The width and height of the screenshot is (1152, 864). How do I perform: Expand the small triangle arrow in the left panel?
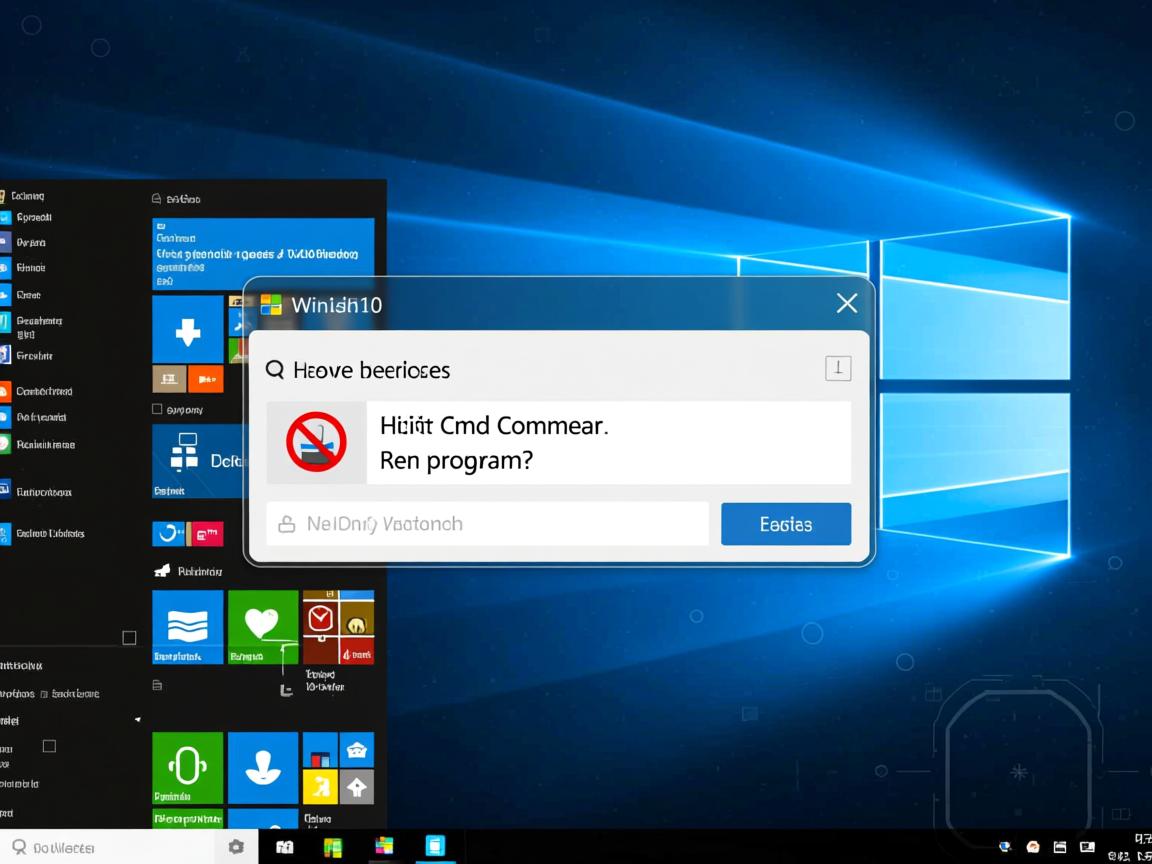[137, 720]
